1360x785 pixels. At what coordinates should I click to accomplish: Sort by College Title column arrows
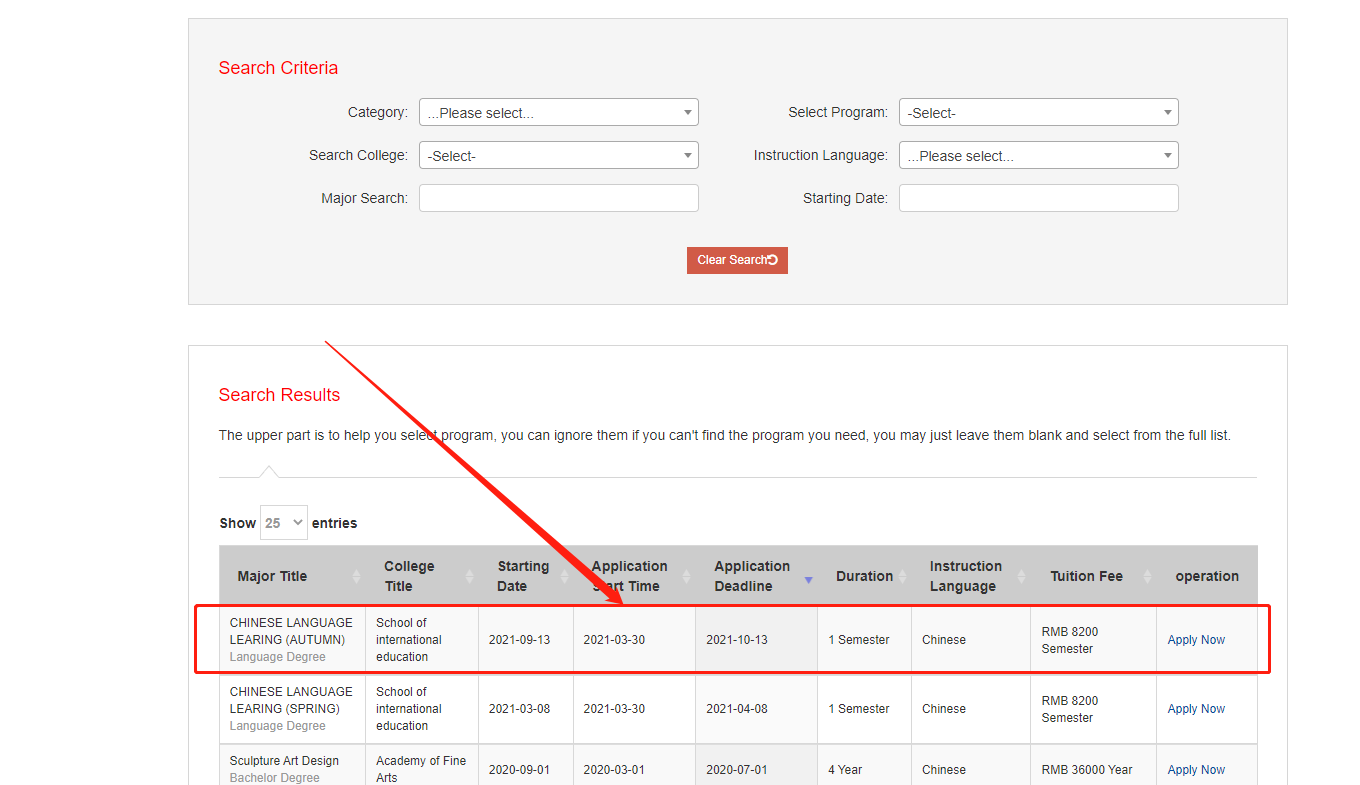pyautogui.click(x=469, y=577)
